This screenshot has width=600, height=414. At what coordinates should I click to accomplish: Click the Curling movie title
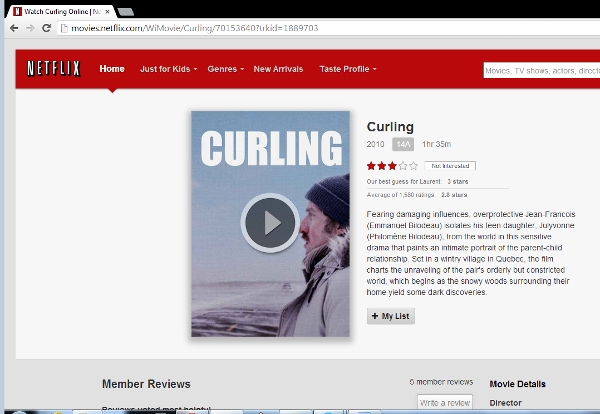pos(390,127)
